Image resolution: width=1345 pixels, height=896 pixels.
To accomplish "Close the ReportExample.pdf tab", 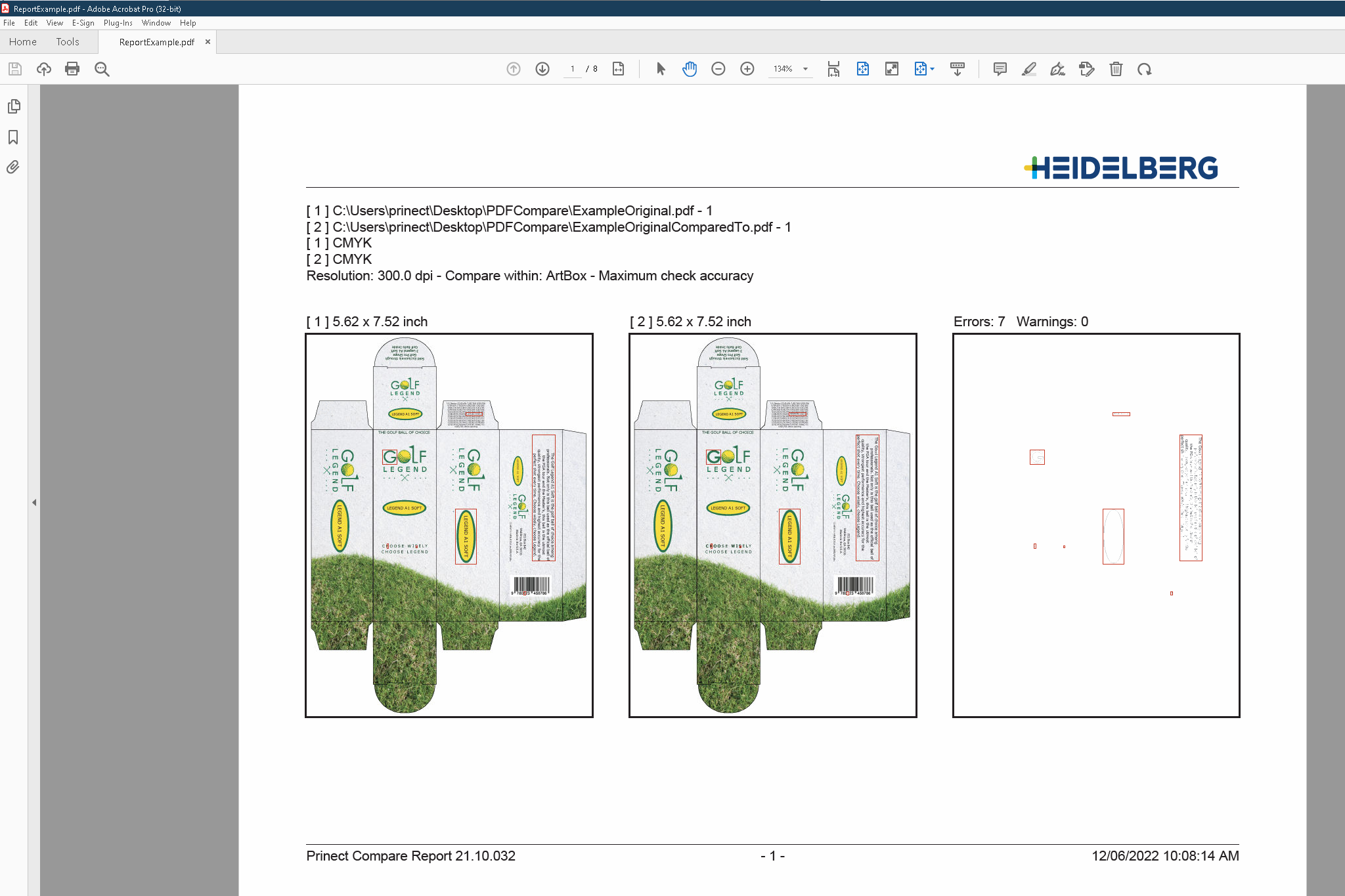I will [x=208, y=41].
